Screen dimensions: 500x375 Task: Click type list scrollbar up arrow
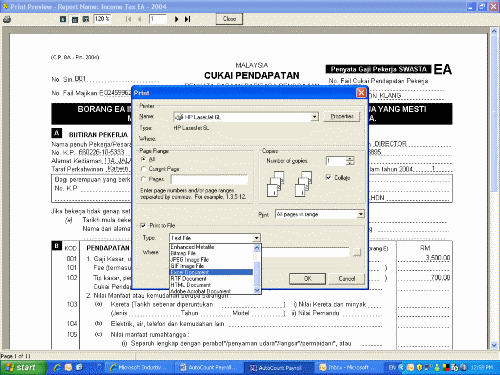(257, 248)
